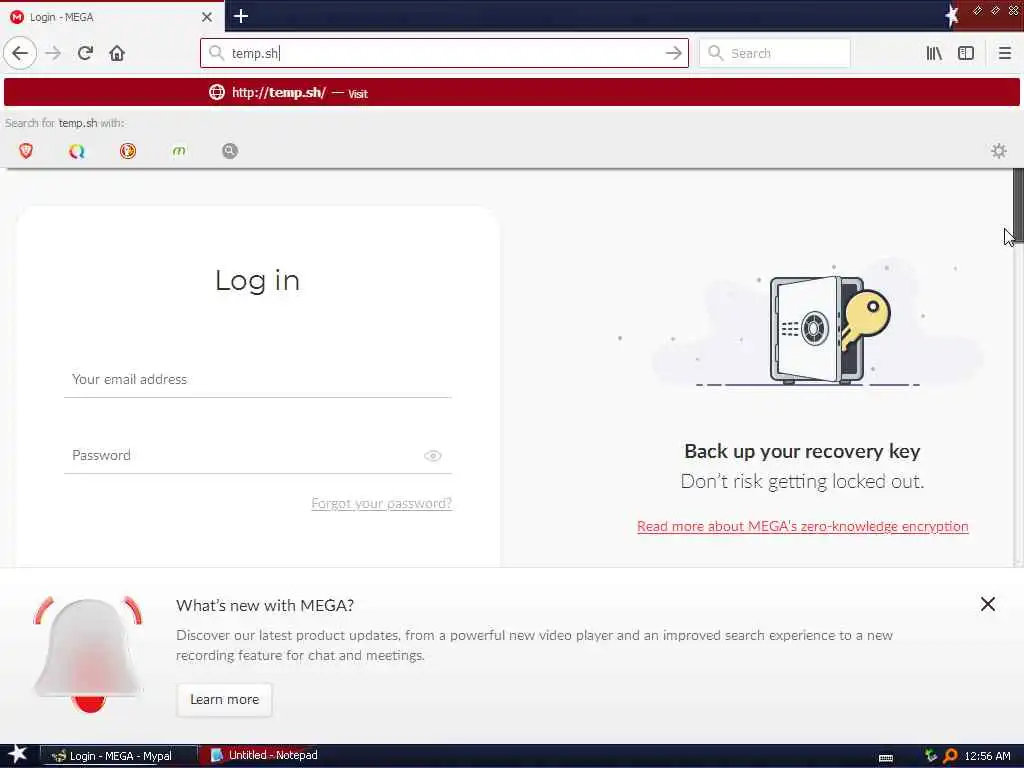Viewport: 1024px width, 768px height.
Task: Click the go arrow in address bar
Action: pyautogui.click(x=673, y=53)
